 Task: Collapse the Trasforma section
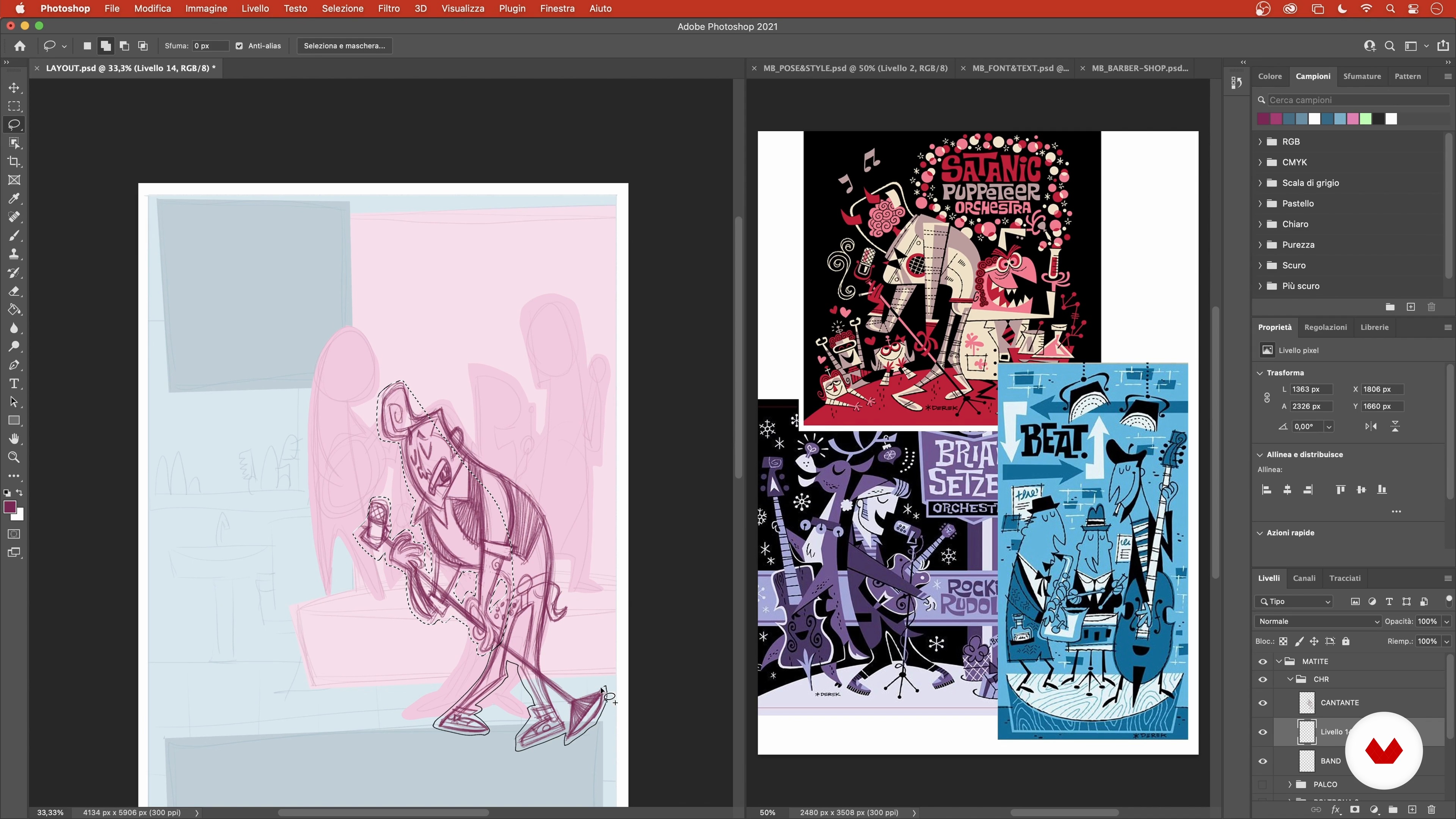click(x=1259, y=373)
